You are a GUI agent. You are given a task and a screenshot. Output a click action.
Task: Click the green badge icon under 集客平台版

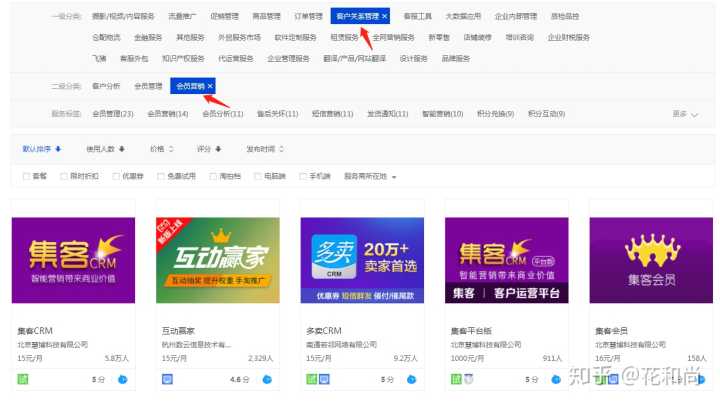click(x=455, y=379)
